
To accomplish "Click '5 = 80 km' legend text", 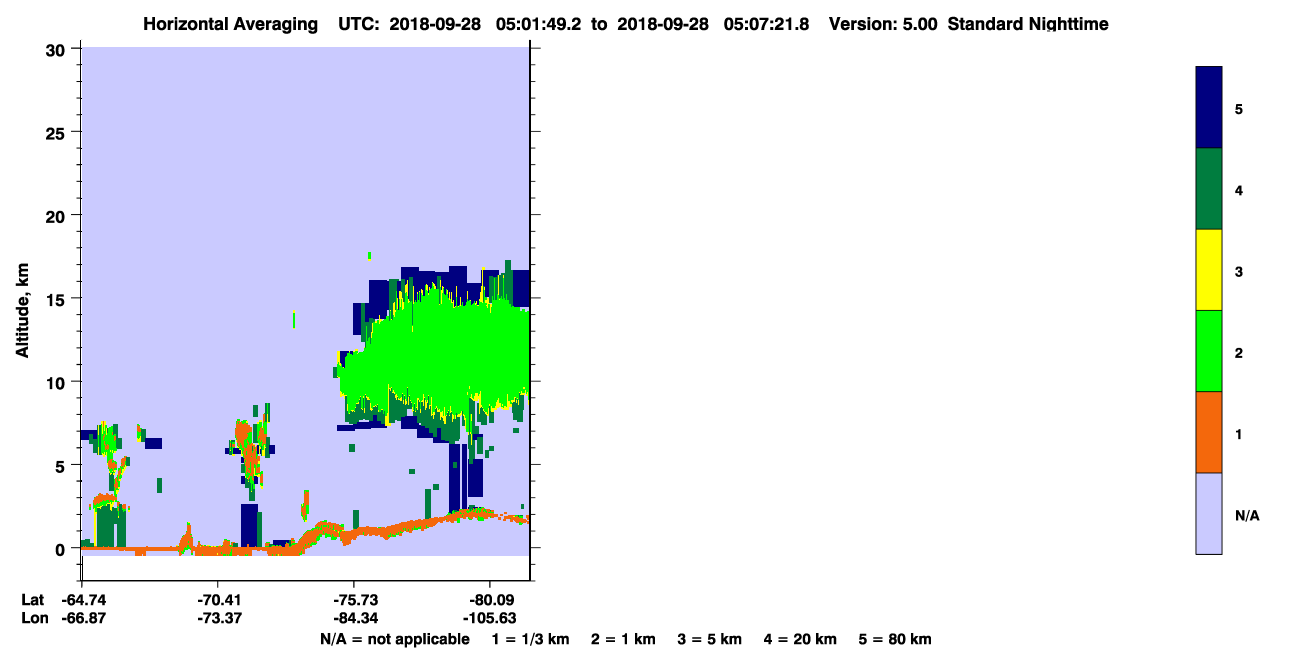I will click(x=895, y=639).
